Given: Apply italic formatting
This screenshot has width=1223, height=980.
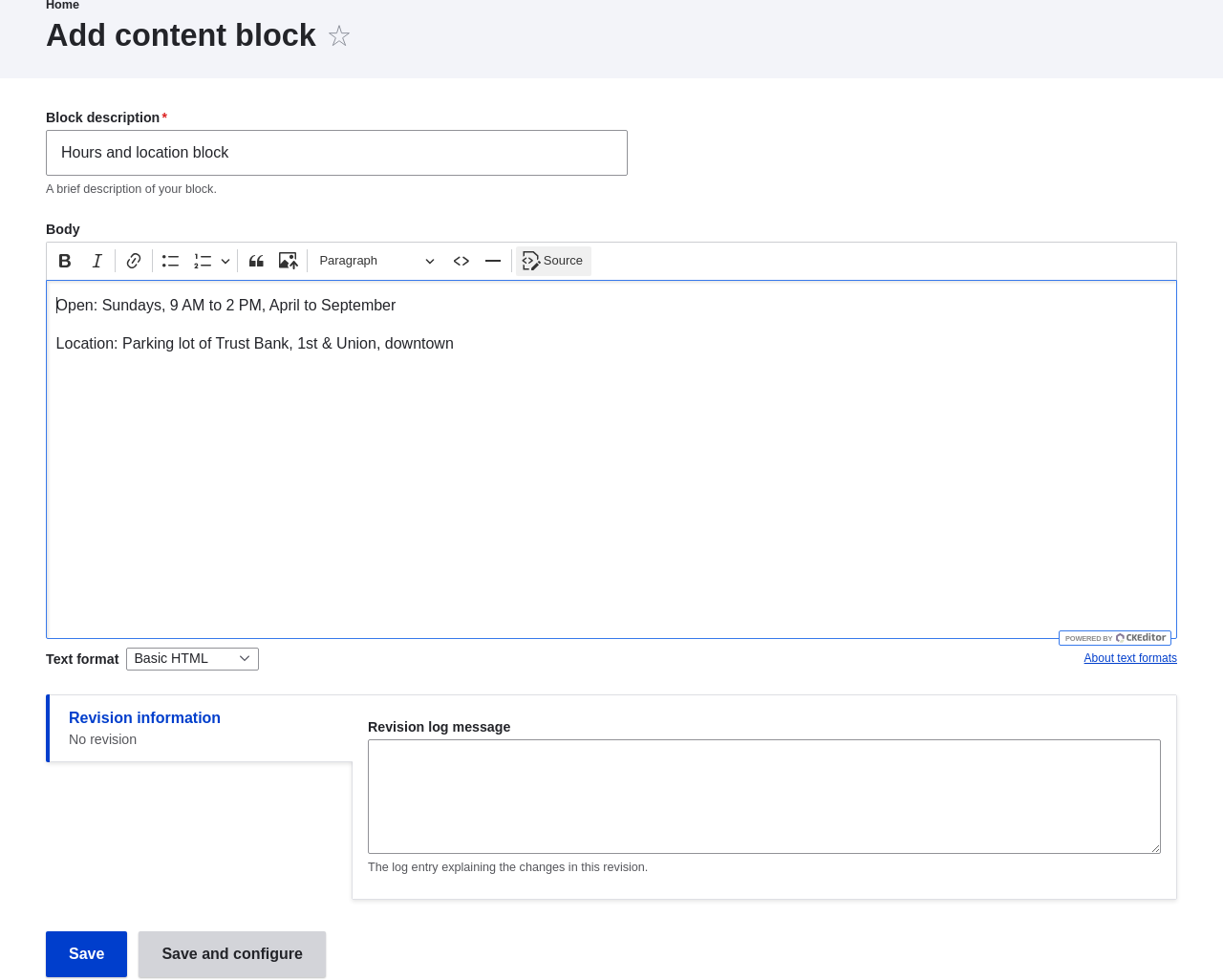Looking at the screenshot, I should coord(97,261).
